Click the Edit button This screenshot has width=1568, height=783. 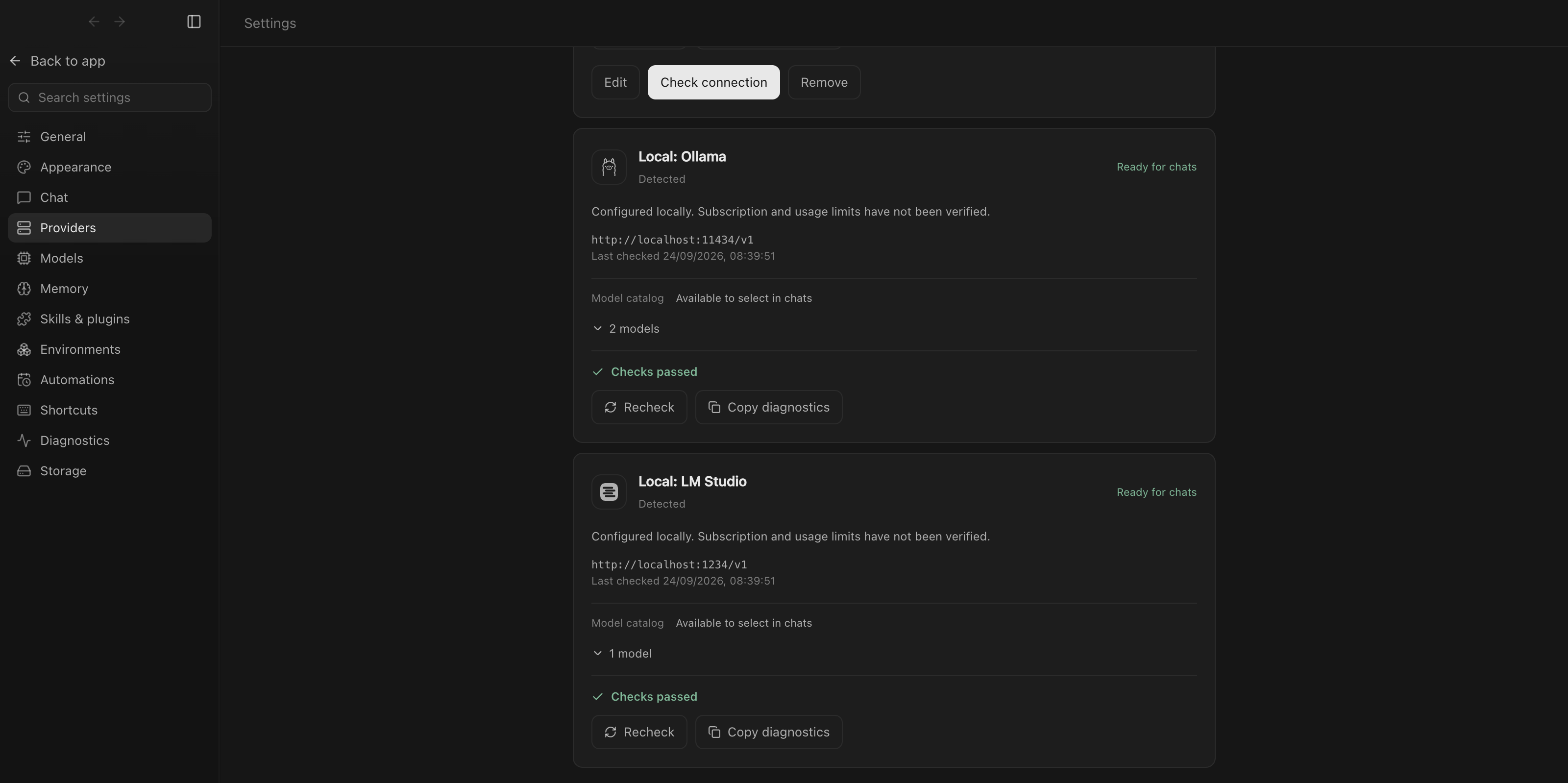point(615,82)
